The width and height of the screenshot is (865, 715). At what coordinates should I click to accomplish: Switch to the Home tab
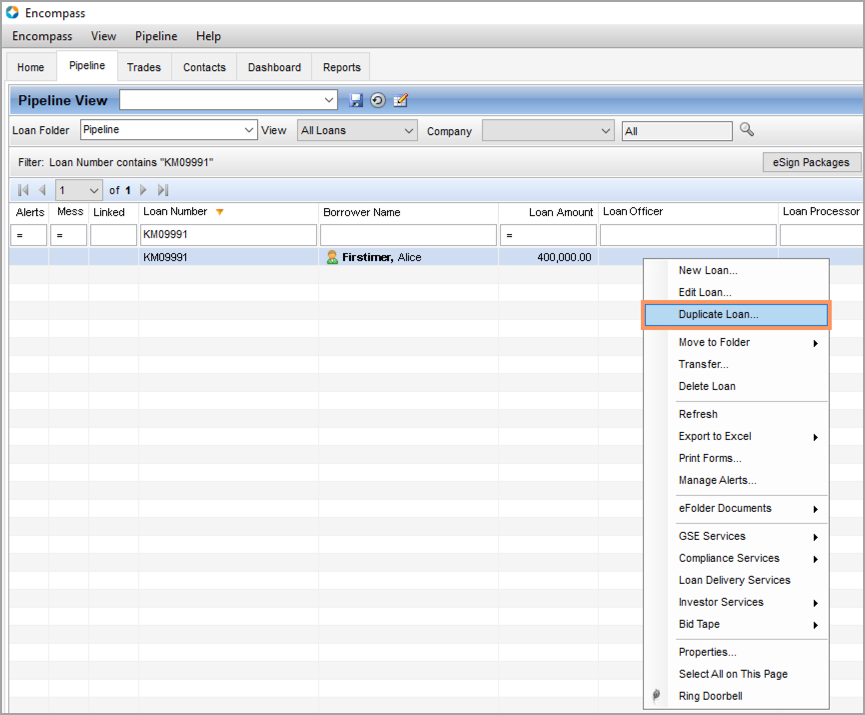(x=30, y=67)
